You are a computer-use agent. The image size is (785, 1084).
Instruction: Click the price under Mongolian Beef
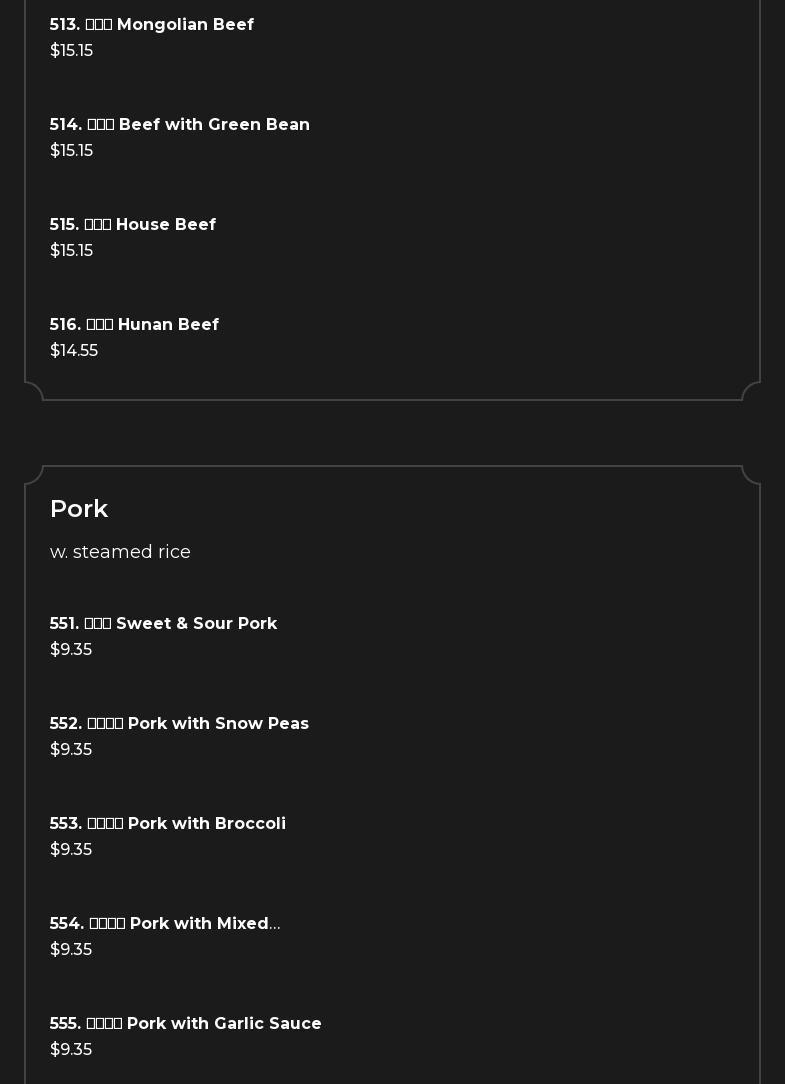tap(71, 50)
